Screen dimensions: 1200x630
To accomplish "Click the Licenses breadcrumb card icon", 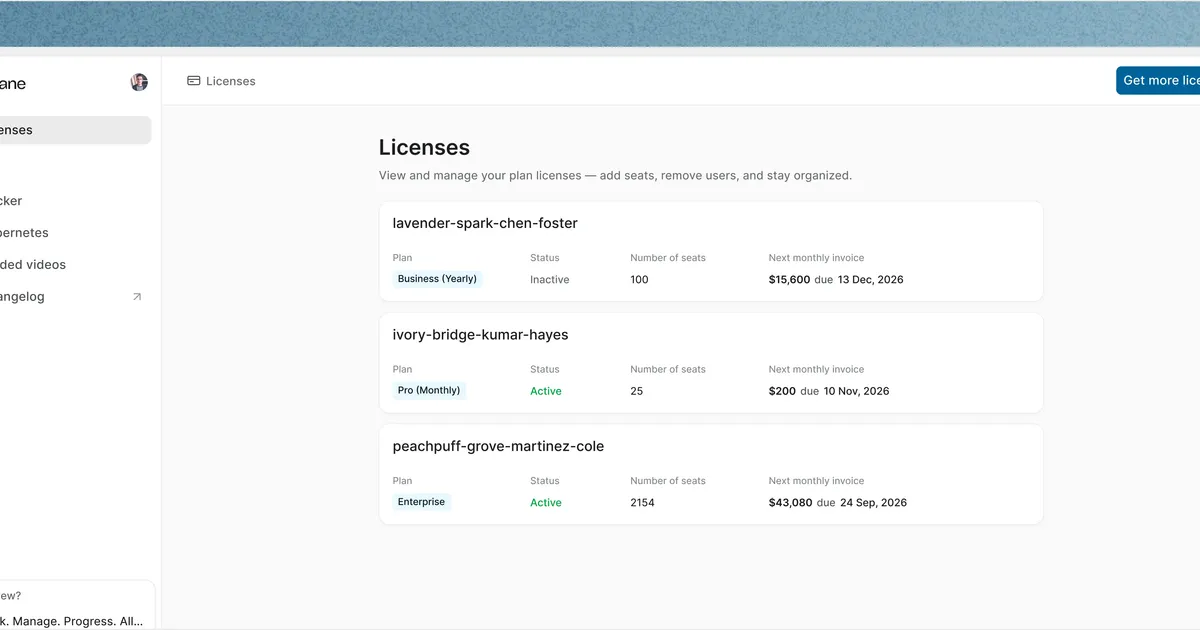I will click(194, 81).
